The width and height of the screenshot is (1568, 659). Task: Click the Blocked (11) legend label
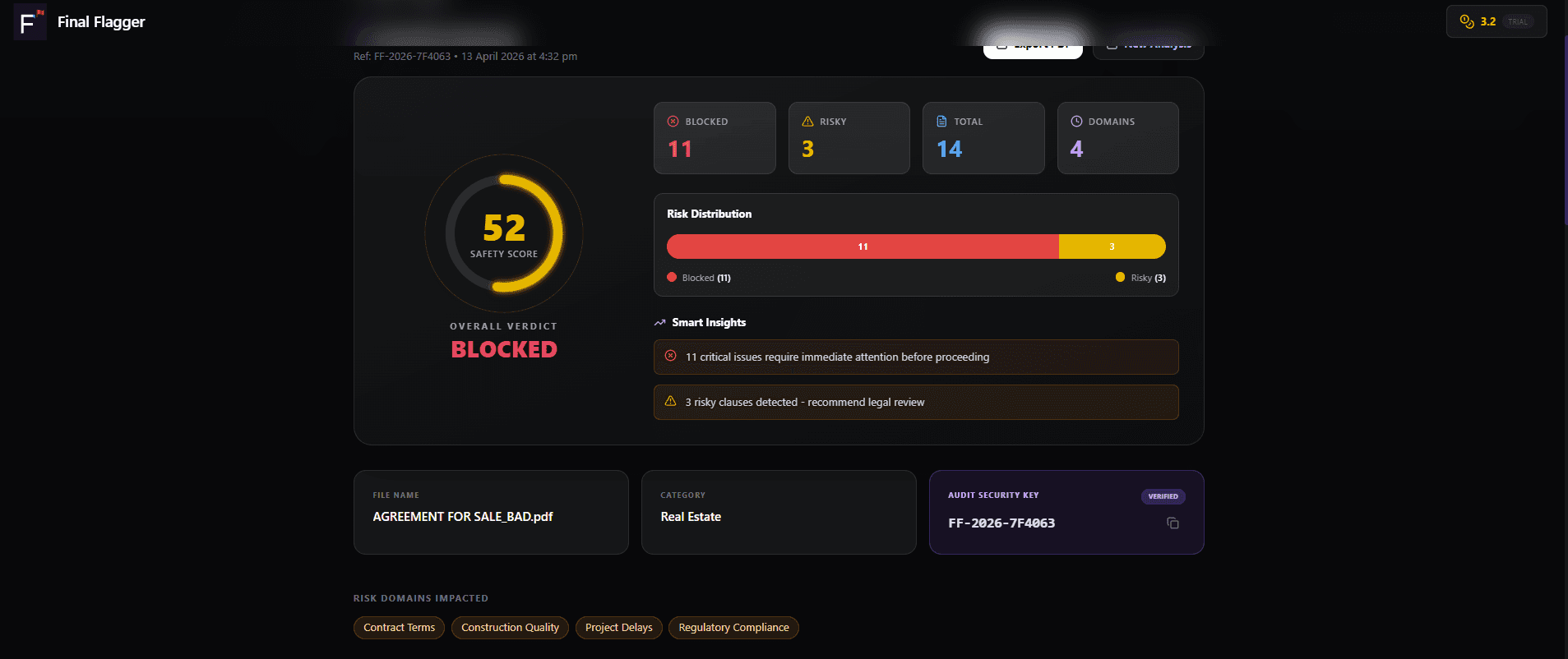[706, 278]
